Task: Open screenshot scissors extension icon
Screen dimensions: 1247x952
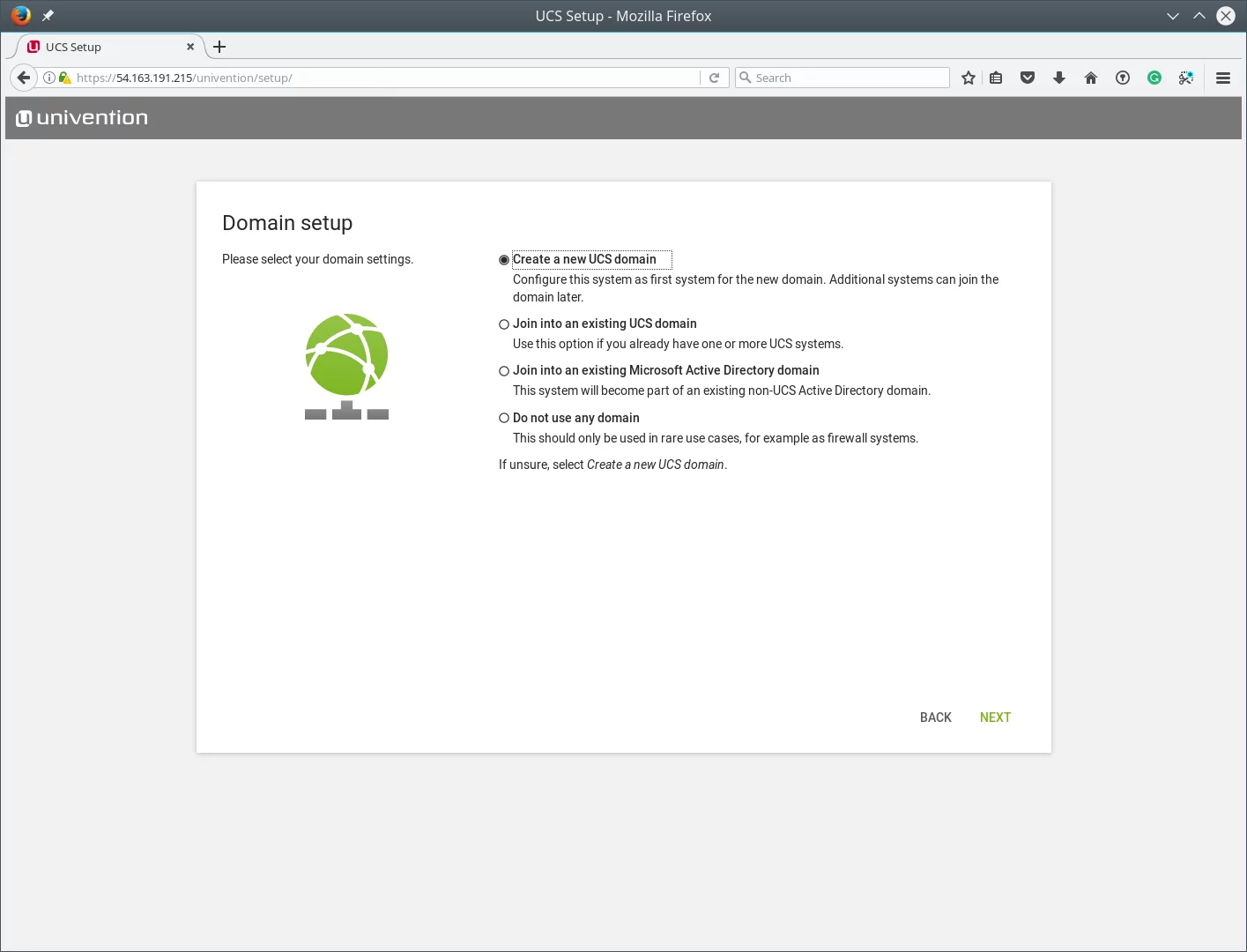Action: 1186,78
